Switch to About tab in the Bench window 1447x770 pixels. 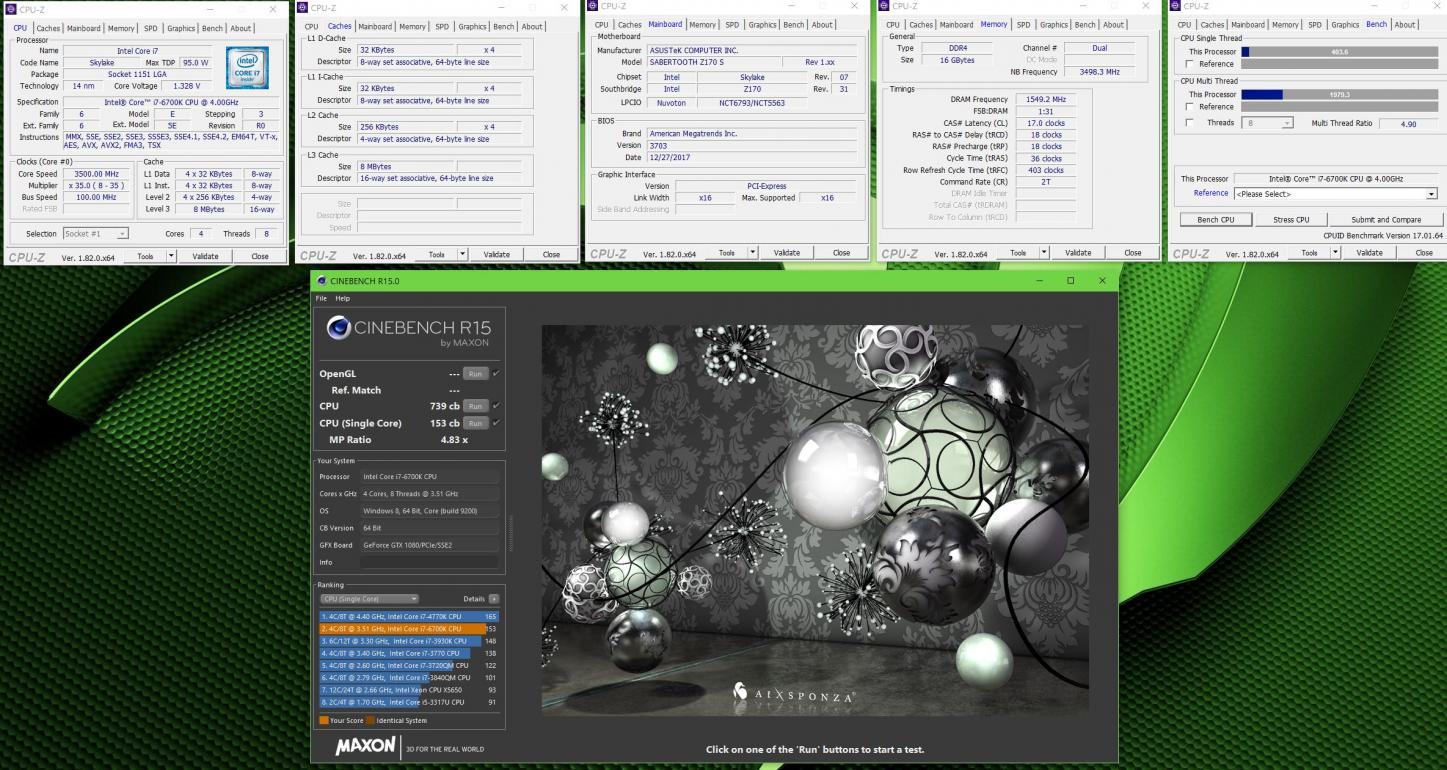point(1405,25)
